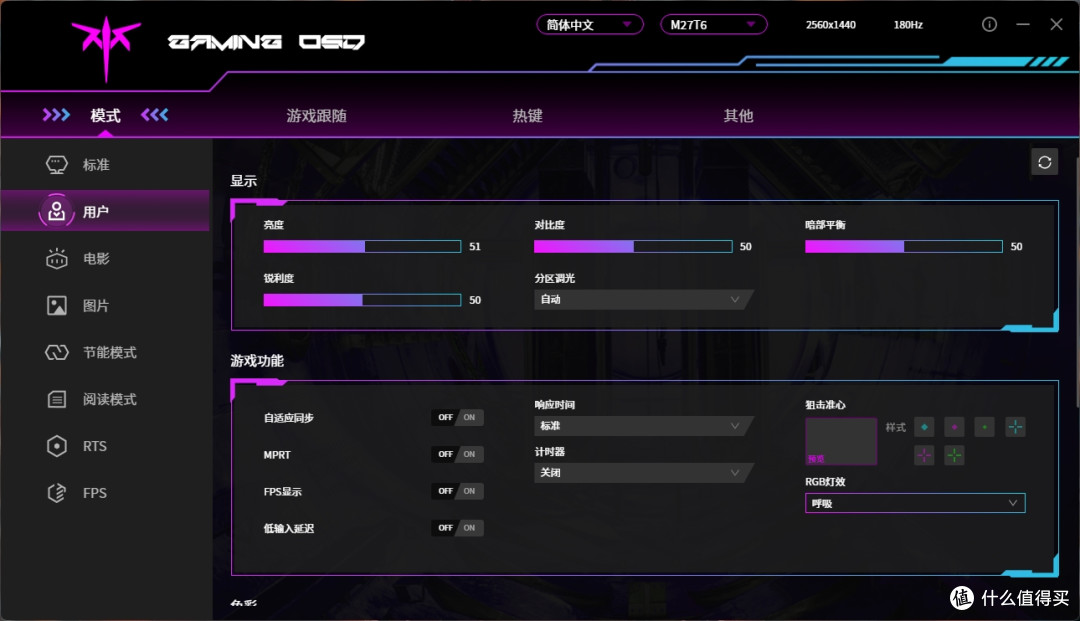Toggle the FPS显示 switch
The width and height of the screenshot is (1080, 621).
point(457,491)
